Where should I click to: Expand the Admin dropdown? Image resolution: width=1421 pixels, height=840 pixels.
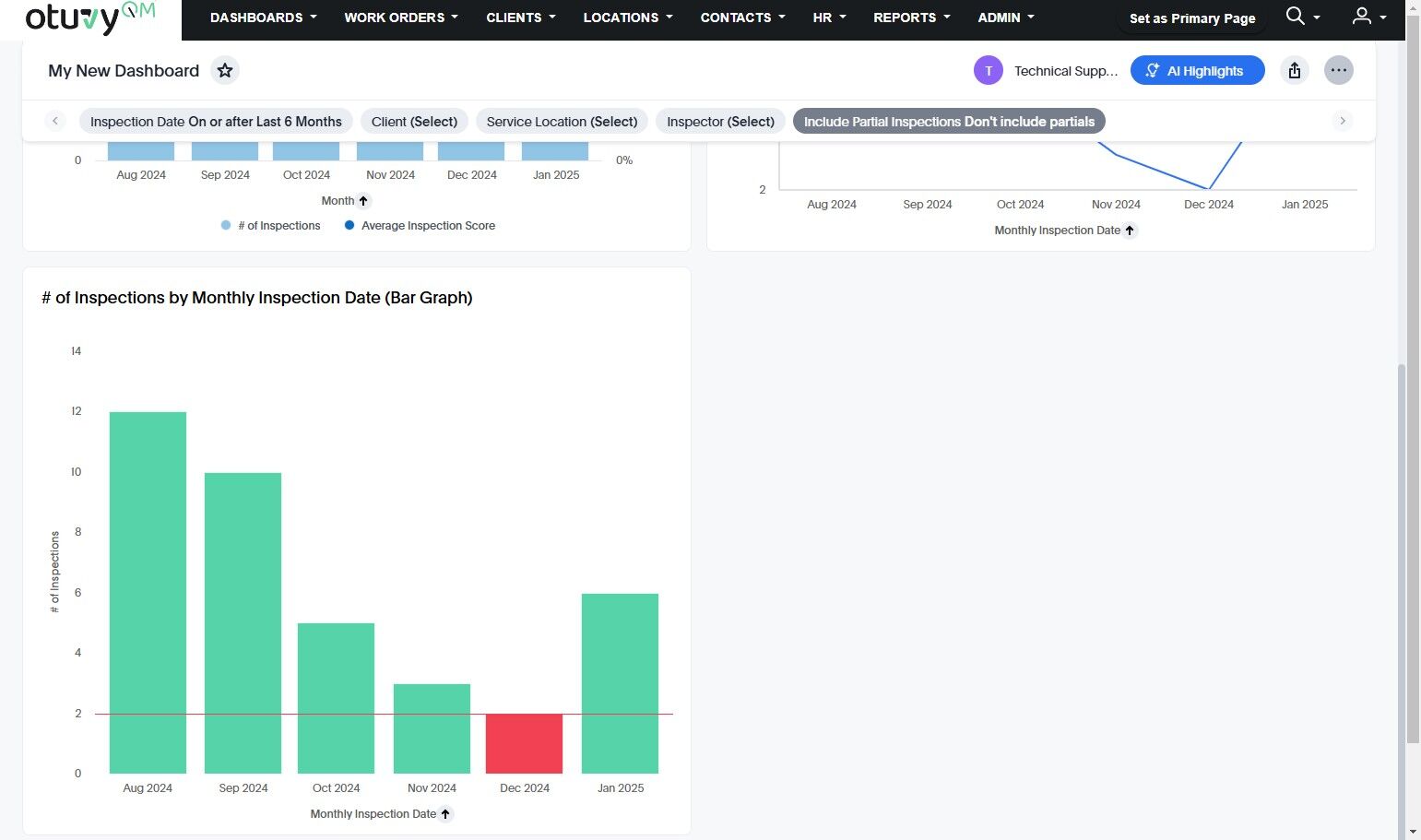[1006, 18]
